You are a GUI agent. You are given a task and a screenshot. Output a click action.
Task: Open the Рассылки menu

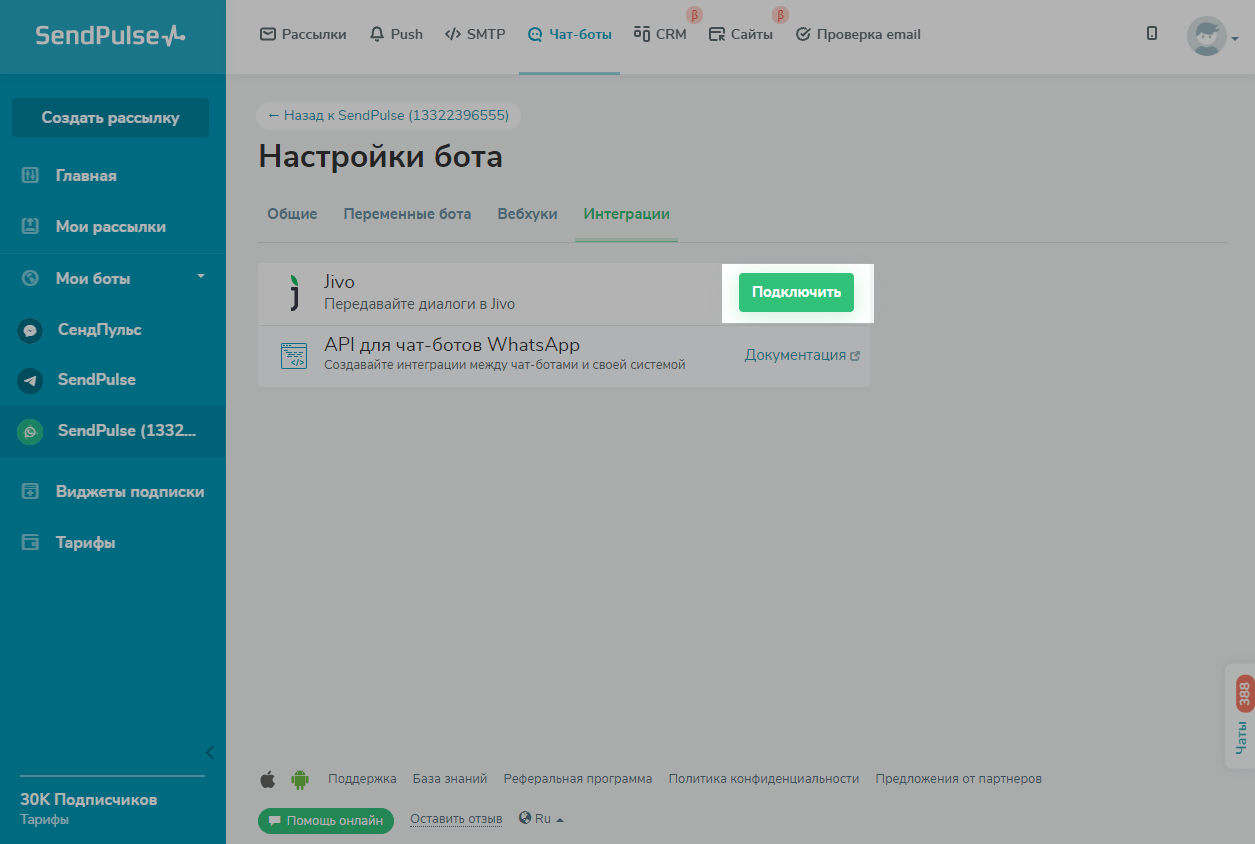(303, 34)
